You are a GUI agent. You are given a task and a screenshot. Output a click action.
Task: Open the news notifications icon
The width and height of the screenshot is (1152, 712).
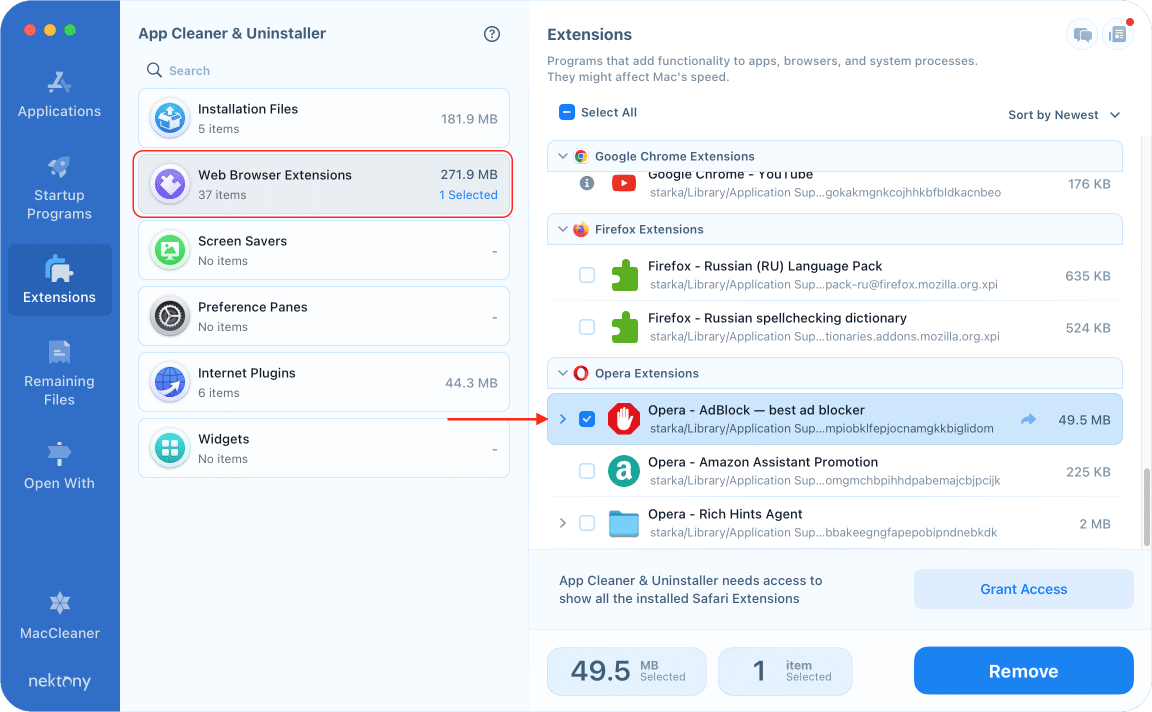point(1117,35)
